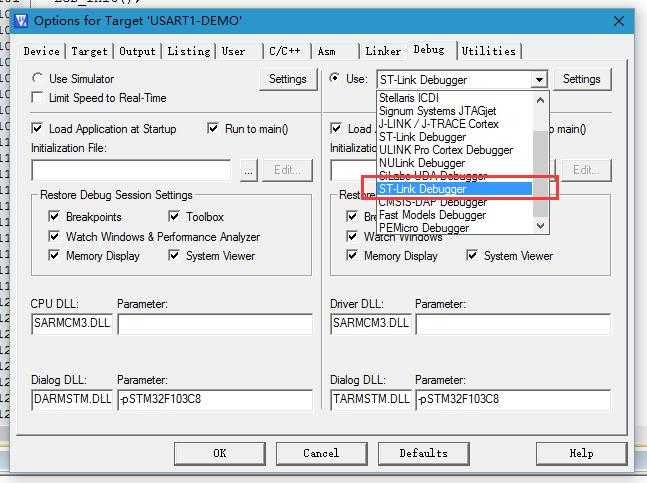Open the Output tab
This screenshot has height=483, width=647.
pyautogui.click(x=137, y=51)
